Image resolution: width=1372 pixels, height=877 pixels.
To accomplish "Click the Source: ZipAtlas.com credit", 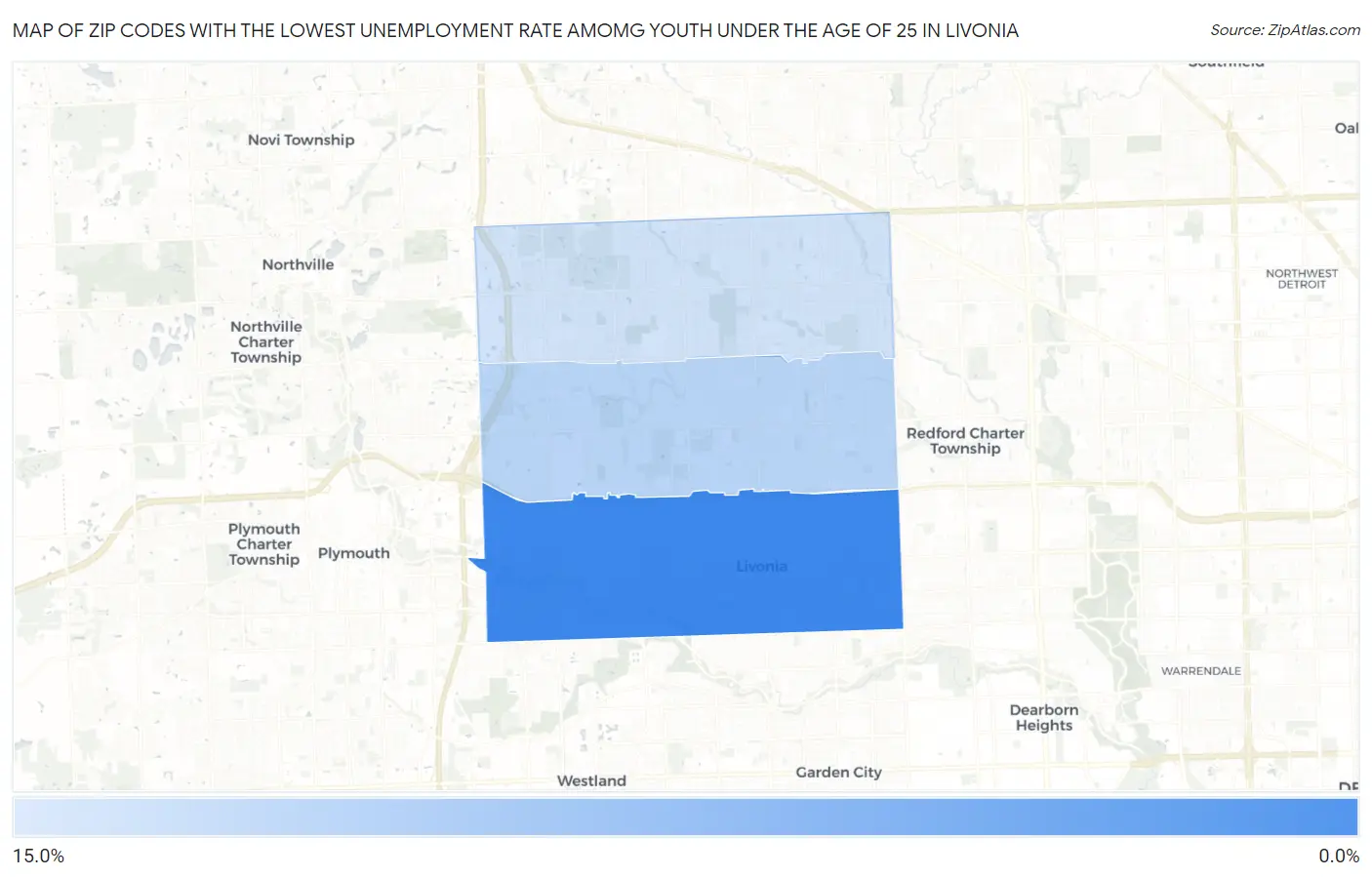I will pos(1285,30).
